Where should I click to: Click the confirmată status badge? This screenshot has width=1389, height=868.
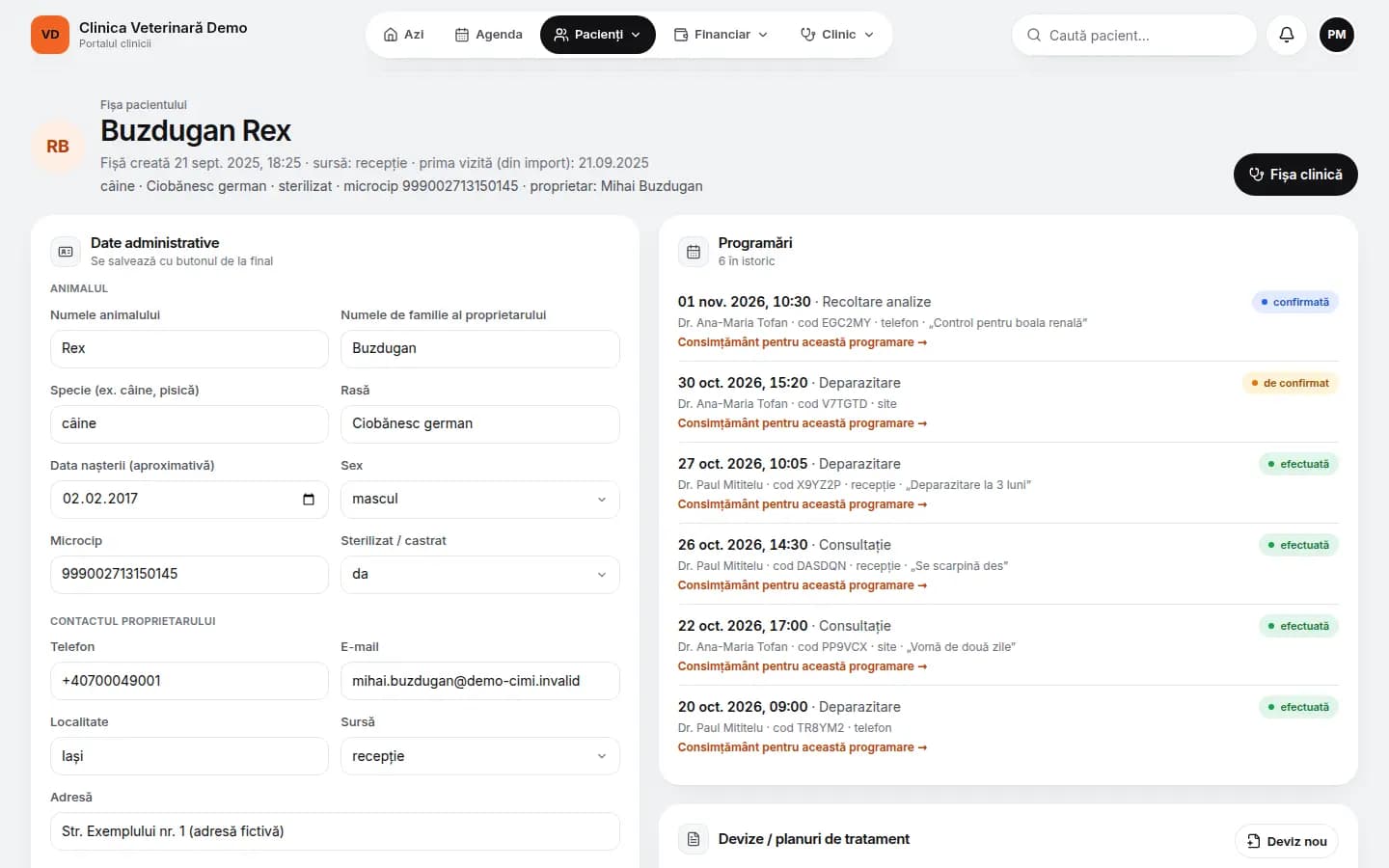click(1294, 302)
